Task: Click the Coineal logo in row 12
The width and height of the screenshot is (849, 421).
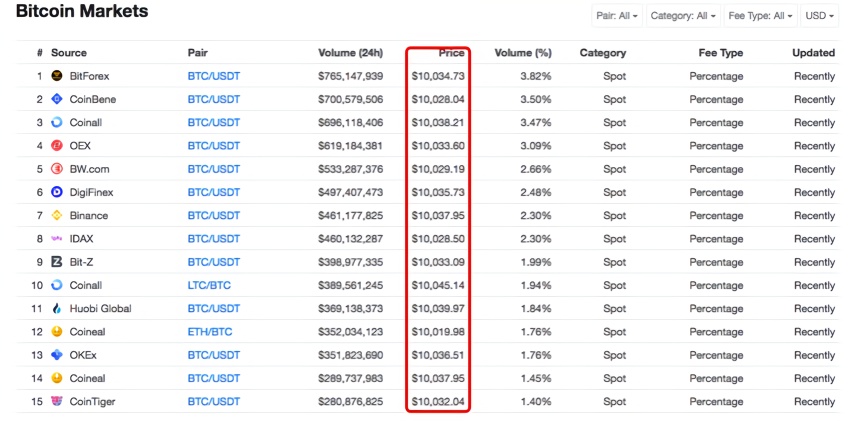Action: tap(57, 332)
